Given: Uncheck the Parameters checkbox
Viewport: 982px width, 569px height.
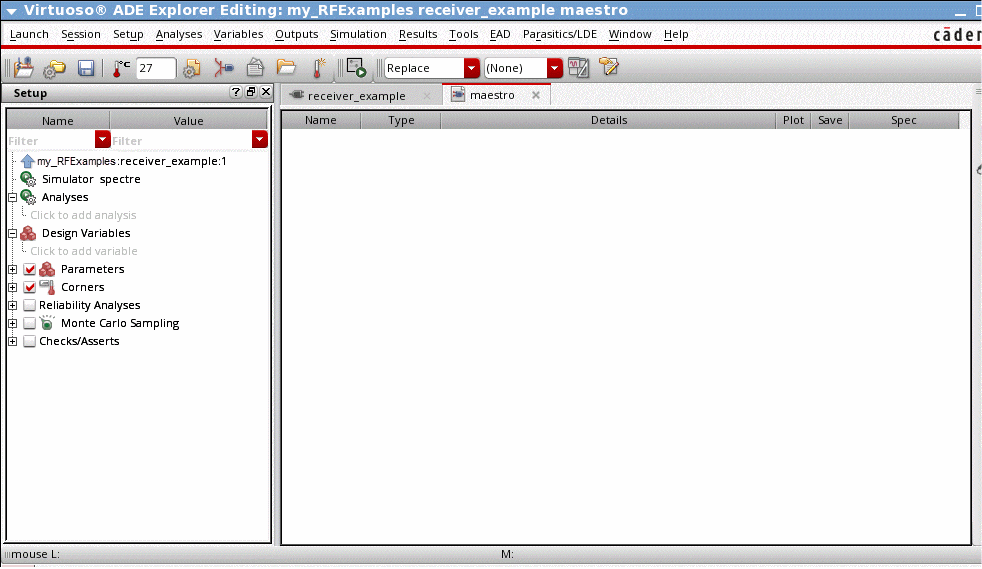Looking at the screenshot, I should click(29, 270).
